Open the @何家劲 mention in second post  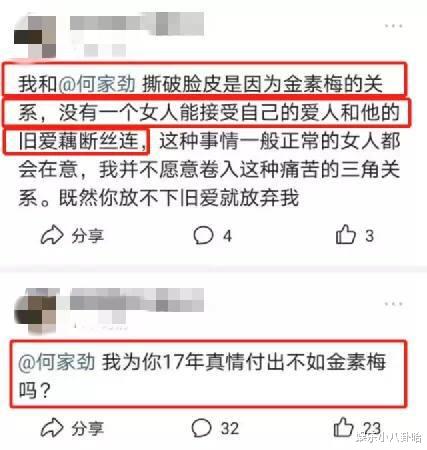[57, 361]
